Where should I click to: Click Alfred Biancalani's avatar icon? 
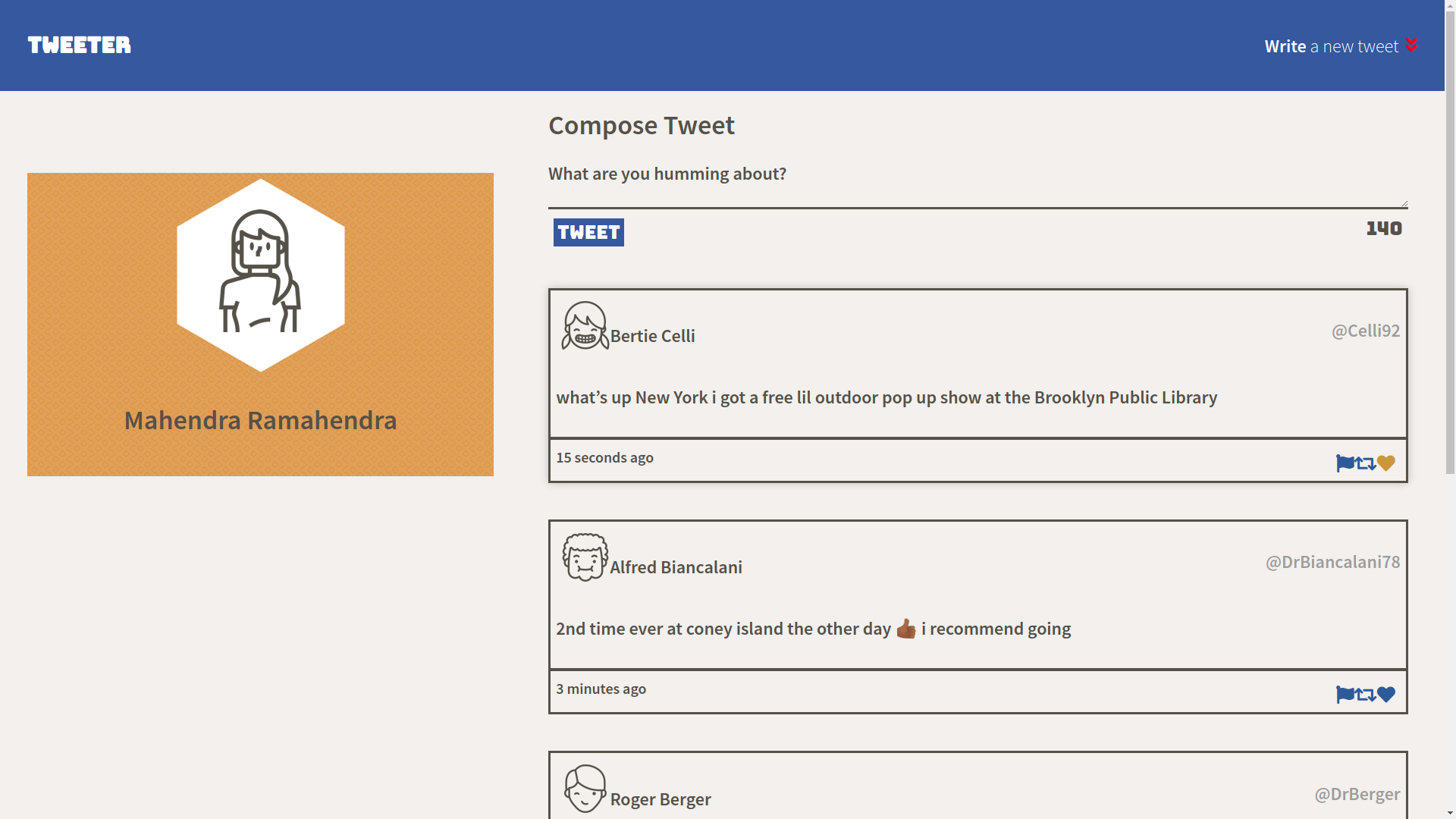(585, 557)
